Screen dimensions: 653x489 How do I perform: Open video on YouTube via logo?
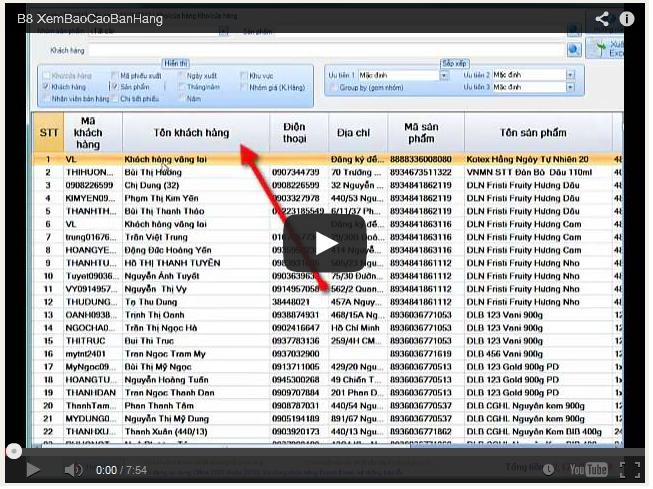pyautogui.click(x=591, y=472)
